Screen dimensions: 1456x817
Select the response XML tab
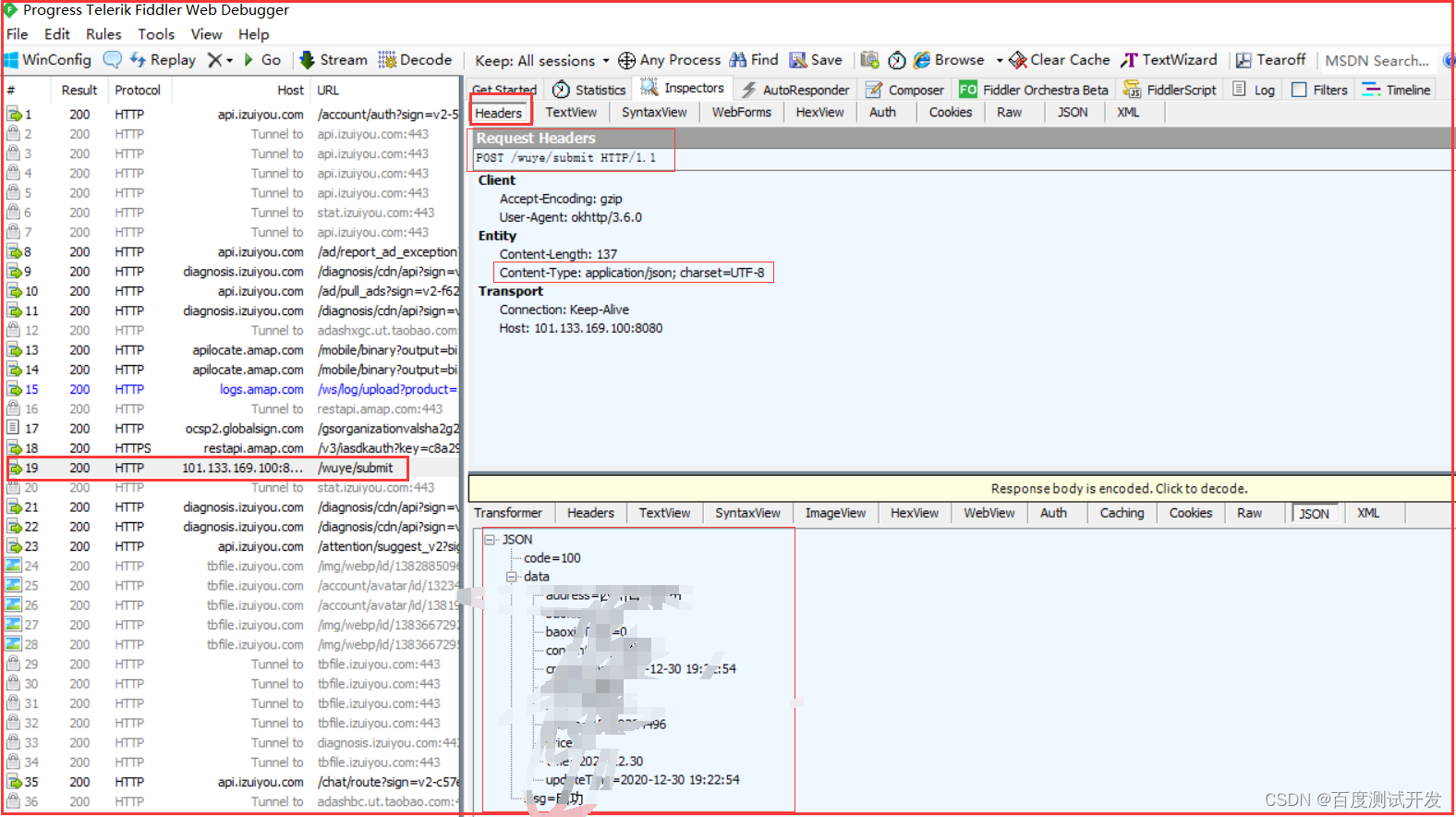click(1368, 513)
